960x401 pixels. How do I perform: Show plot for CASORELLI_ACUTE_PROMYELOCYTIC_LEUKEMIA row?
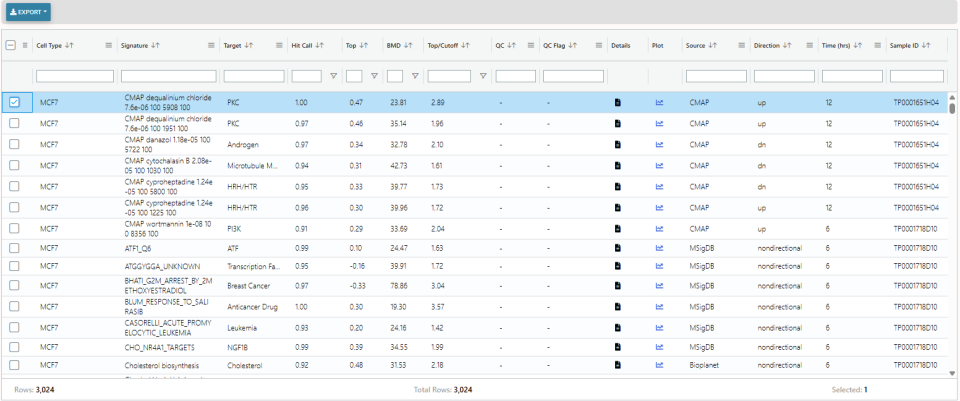pos(659,328)
